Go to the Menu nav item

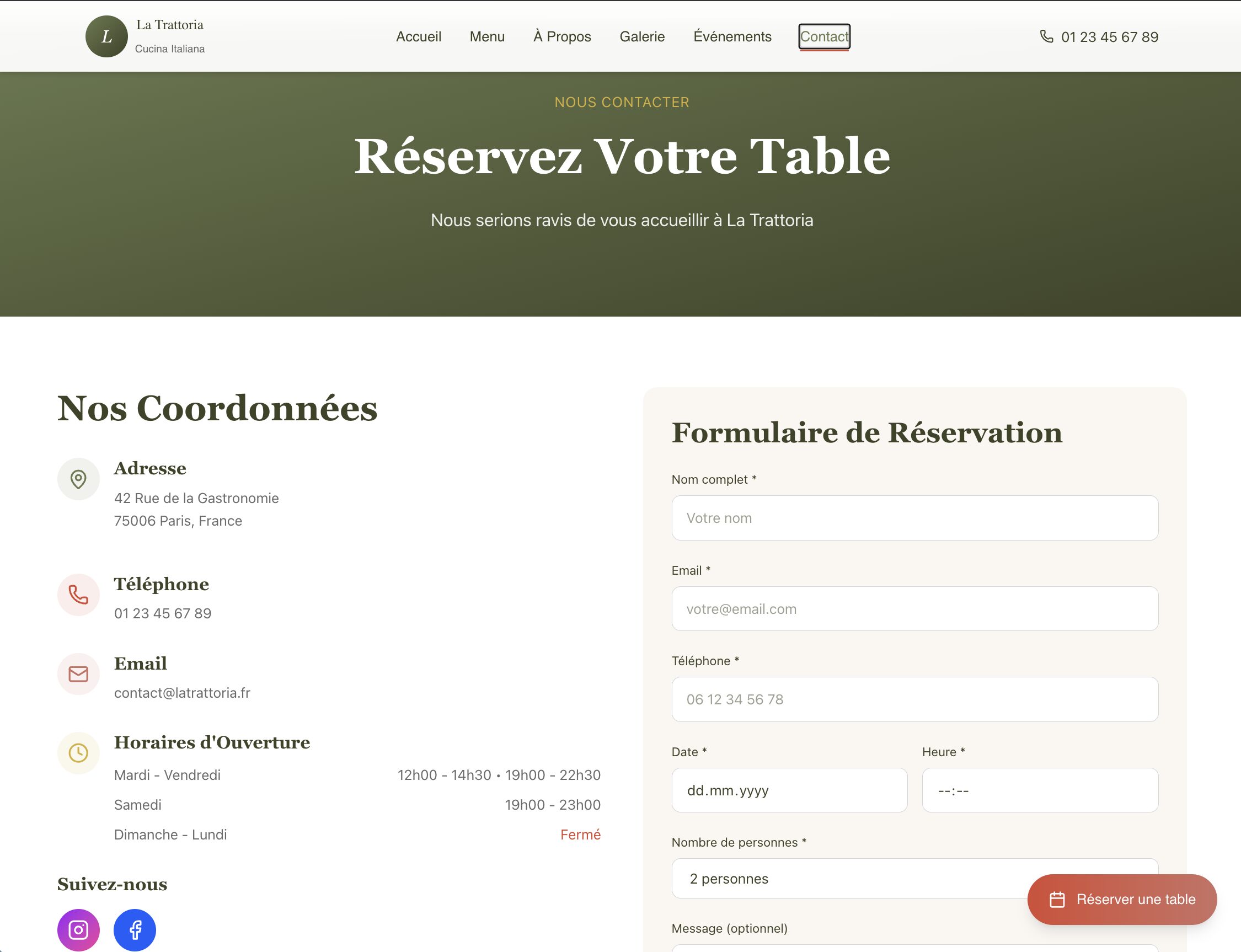coord(487,37)
